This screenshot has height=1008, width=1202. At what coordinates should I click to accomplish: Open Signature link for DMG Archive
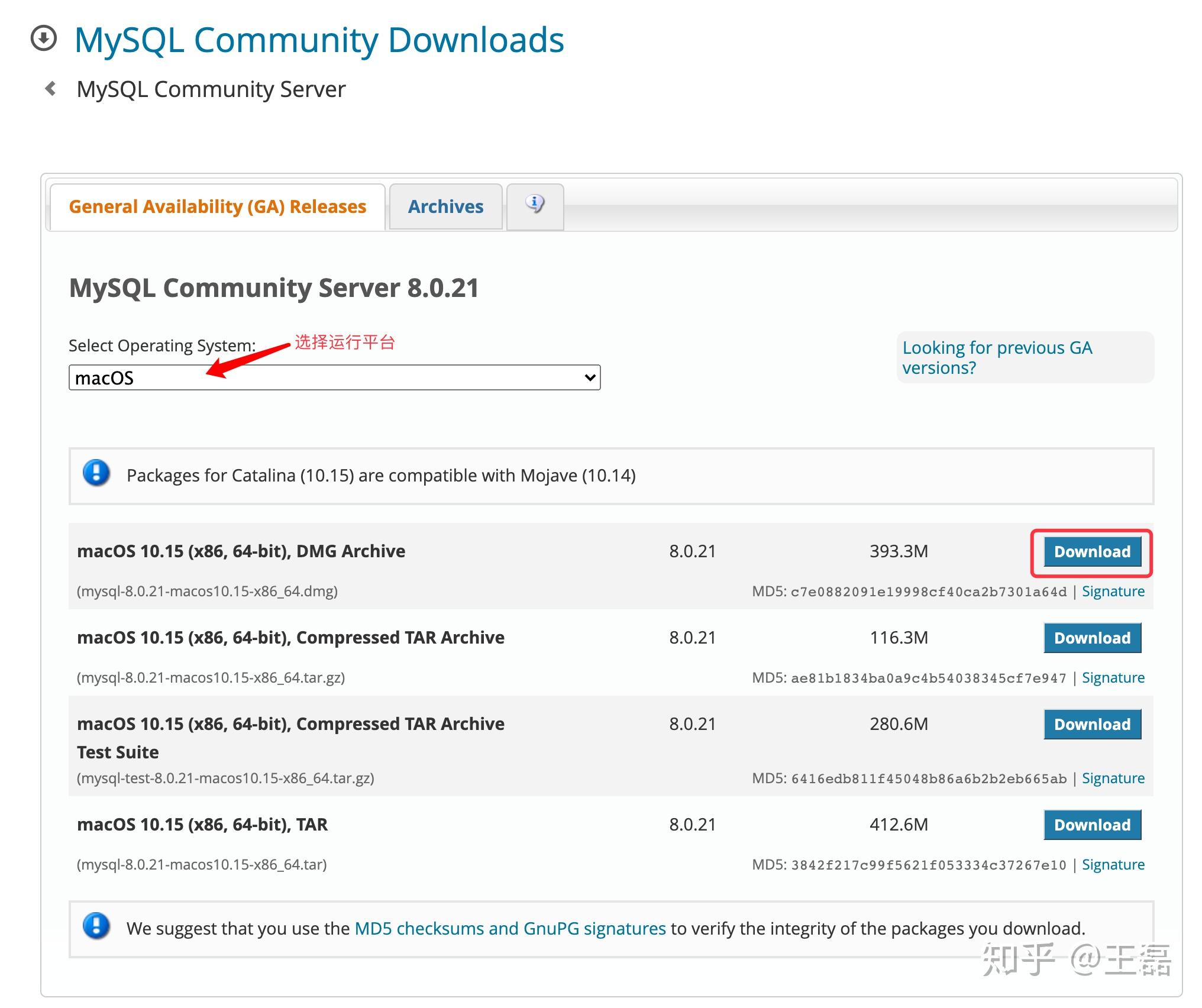pos(1113,592)
